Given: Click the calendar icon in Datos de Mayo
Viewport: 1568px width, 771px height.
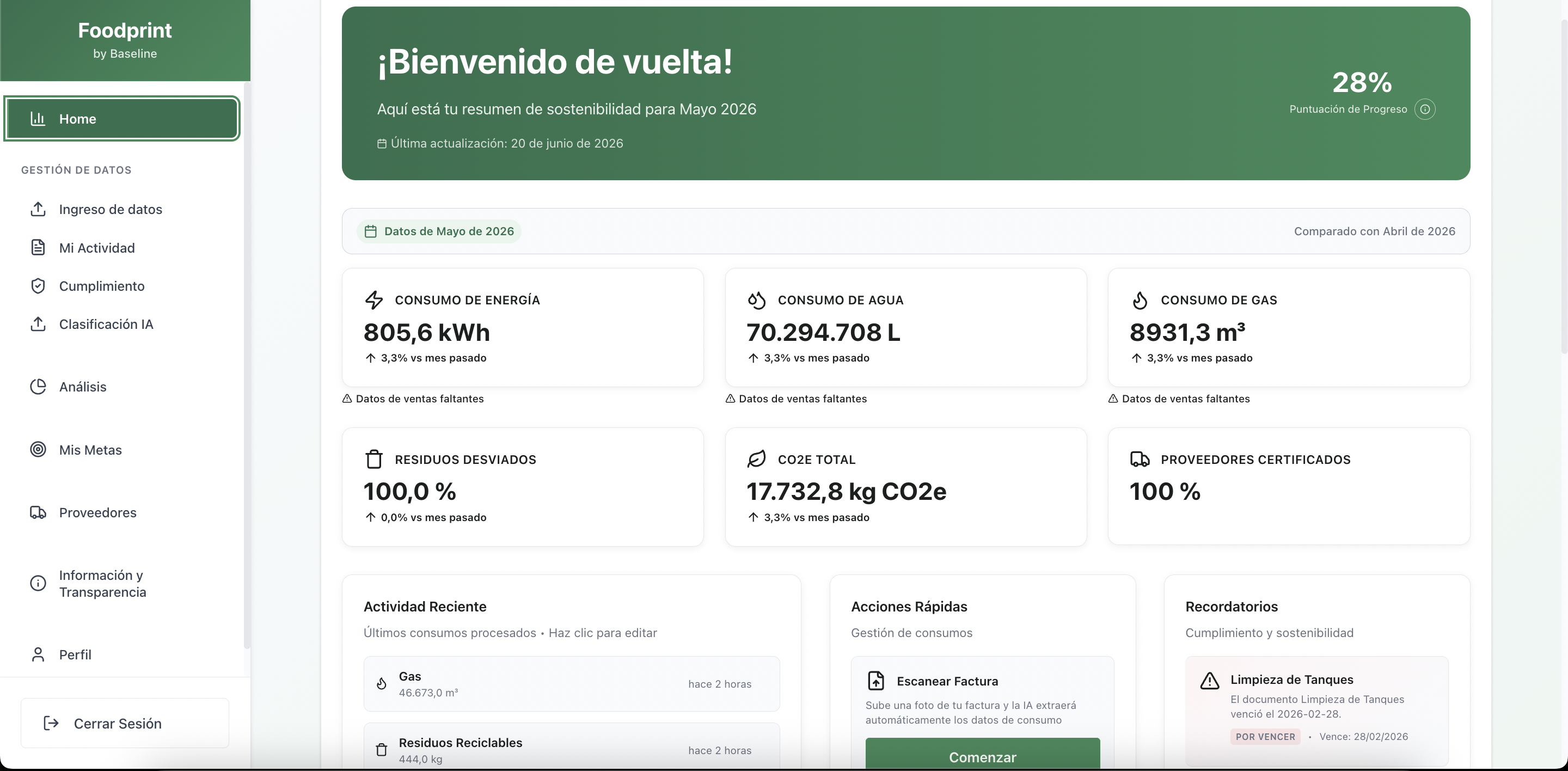Looking at the screenshot, I should click(x=371, y=231).
